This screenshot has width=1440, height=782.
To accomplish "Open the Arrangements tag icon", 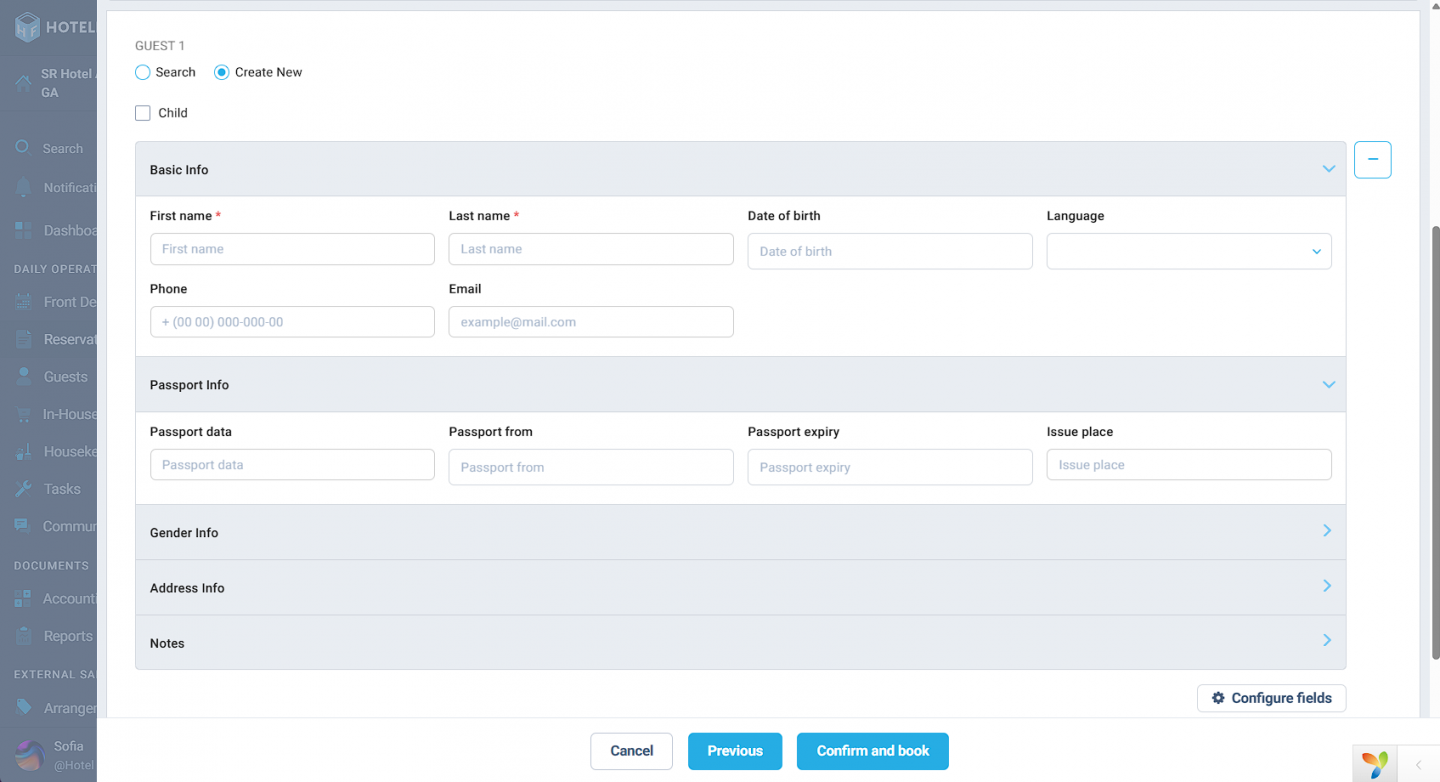I will 23,708.
